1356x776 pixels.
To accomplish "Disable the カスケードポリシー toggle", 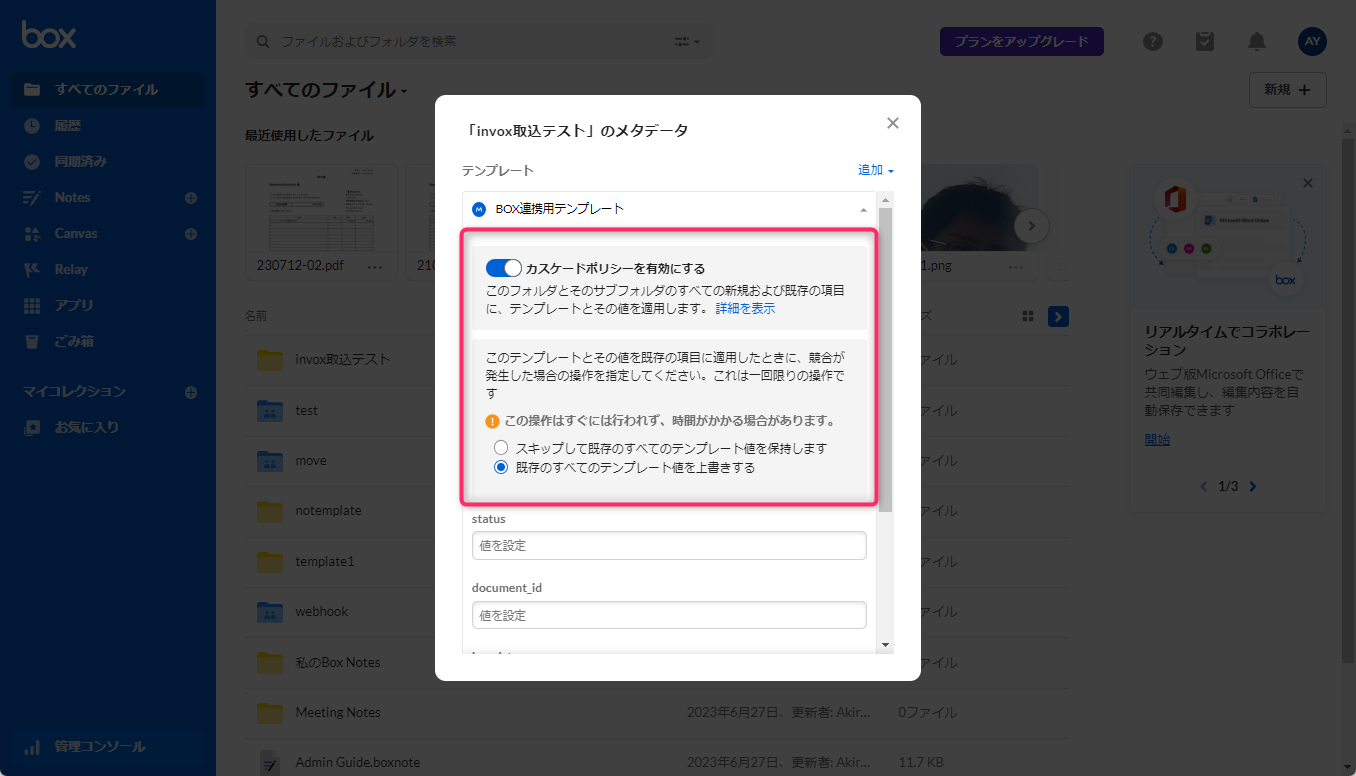I will coord(504,268).
